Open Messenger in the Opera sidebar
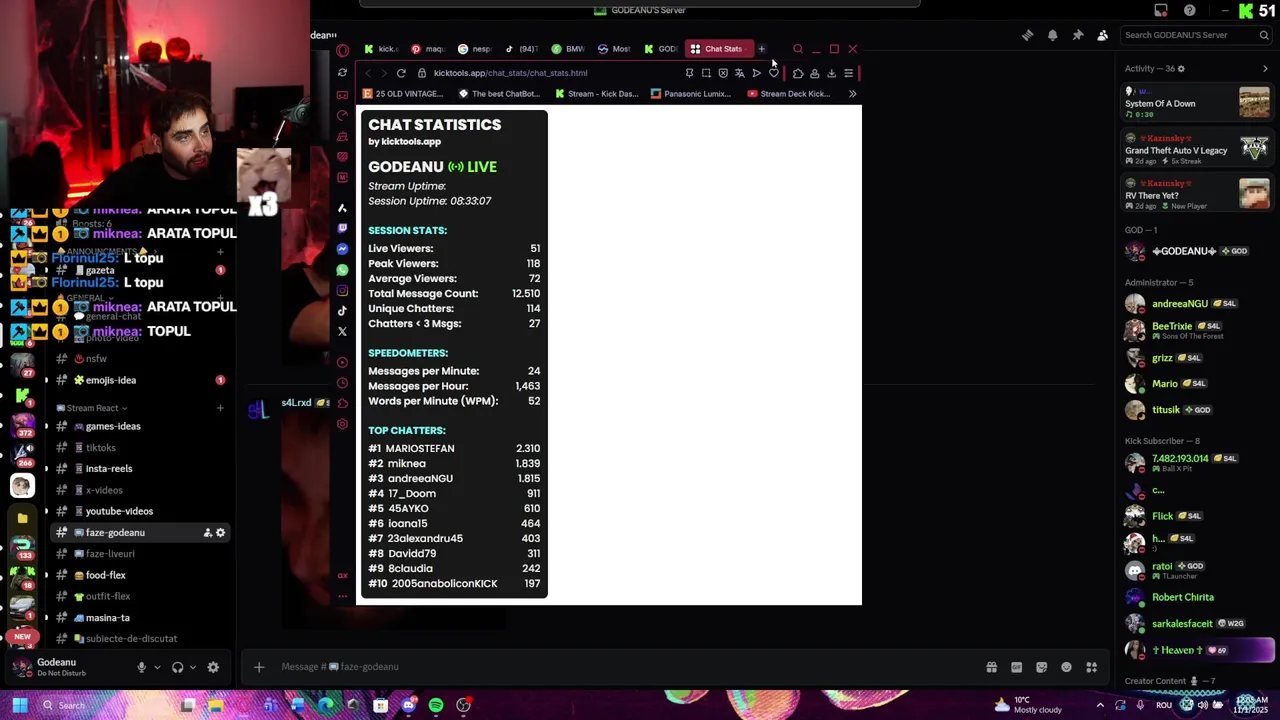This screenshot has height=720, width=1280. click(343, 249)
